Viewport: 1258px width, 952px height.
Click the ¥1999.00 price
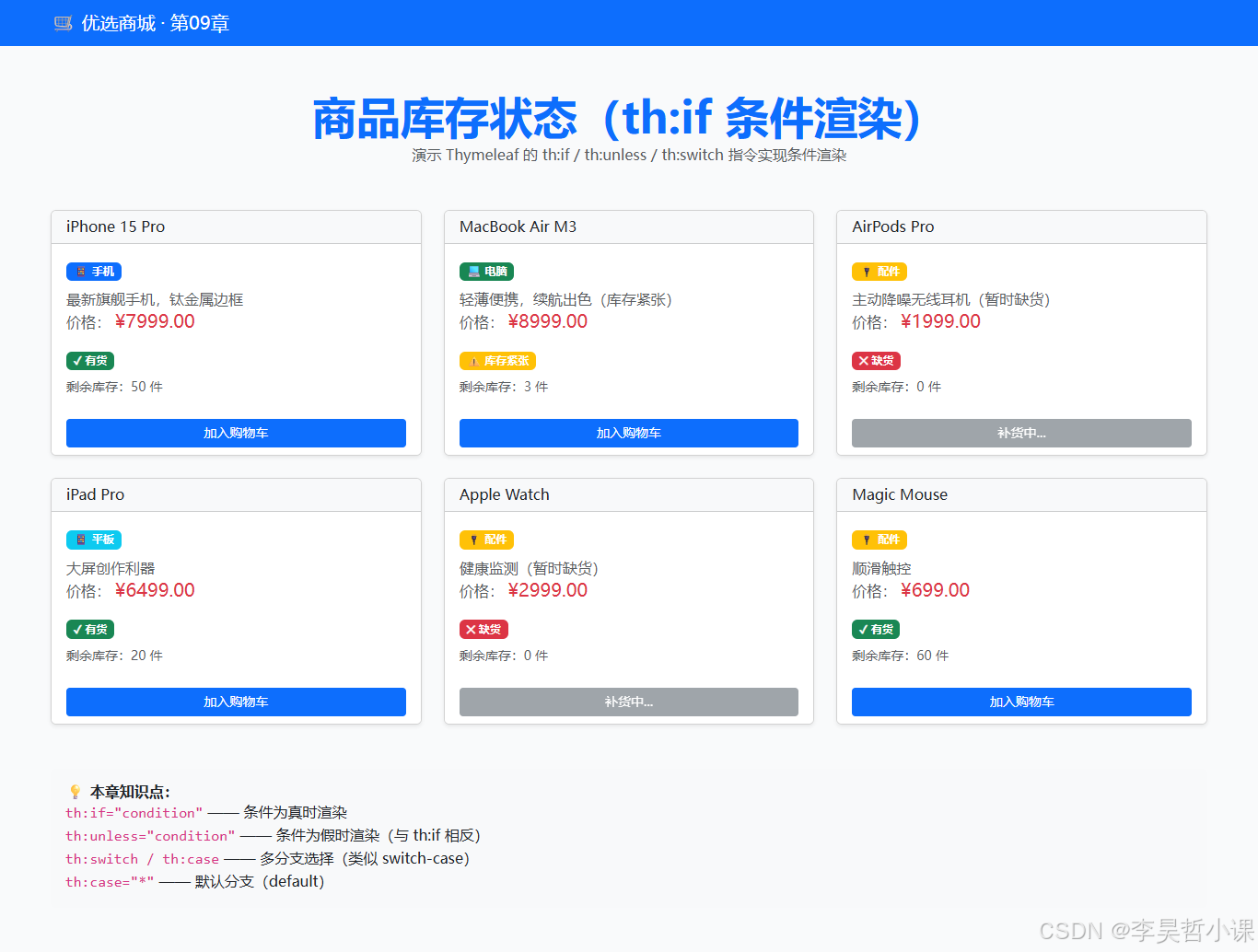(x=940, y=321)
